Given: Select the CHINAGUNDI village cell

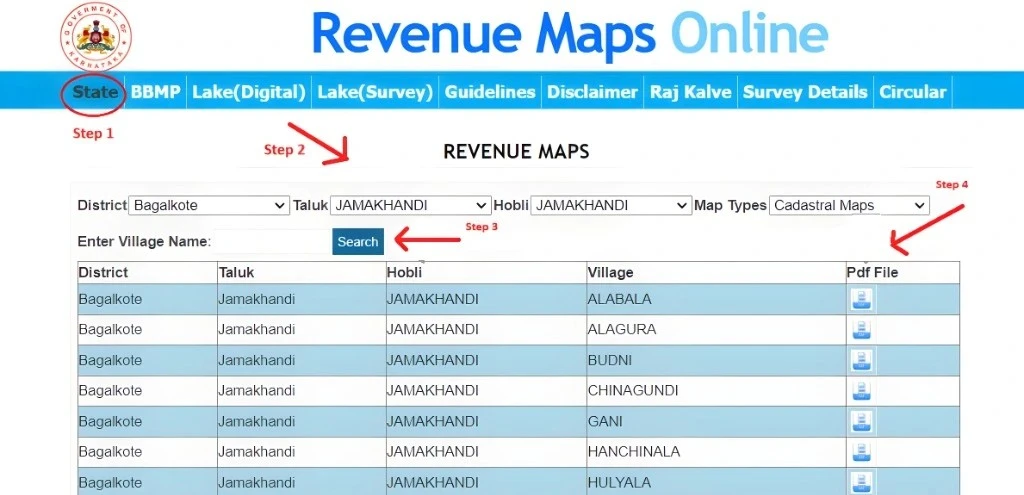Looking at the screenshot, I should coord(716,391).
